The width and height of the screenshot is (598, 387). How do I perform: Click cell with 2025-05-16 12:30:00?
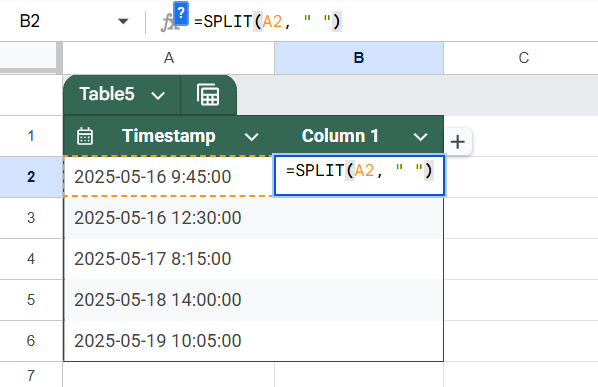(169, 218)
